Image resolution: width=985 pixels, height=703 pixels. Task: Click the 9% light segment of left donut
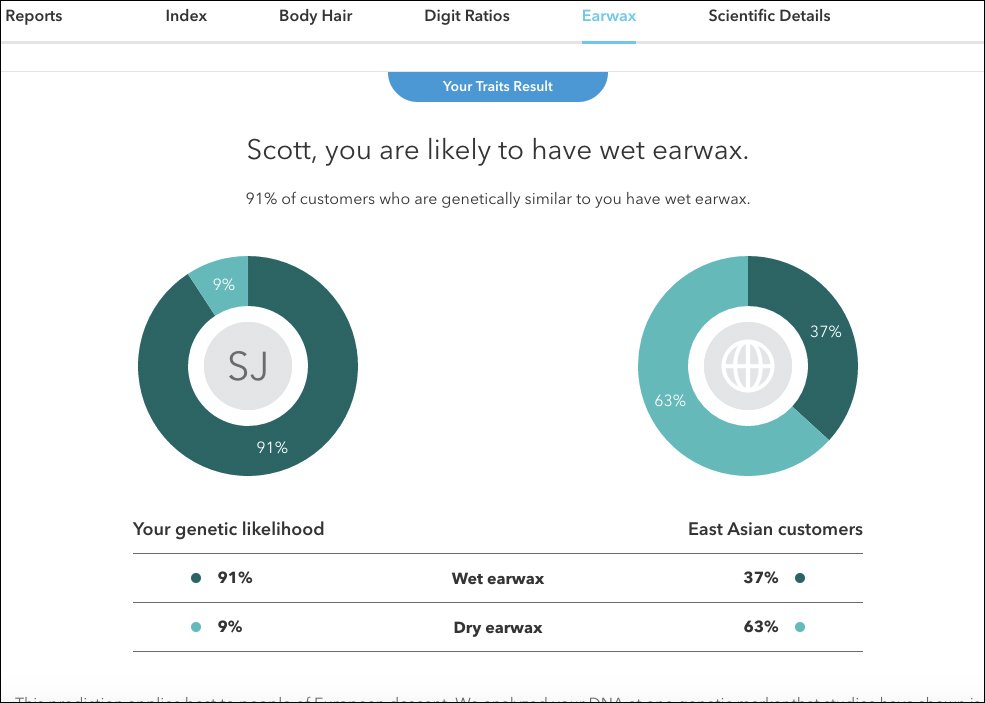point(223,285)
